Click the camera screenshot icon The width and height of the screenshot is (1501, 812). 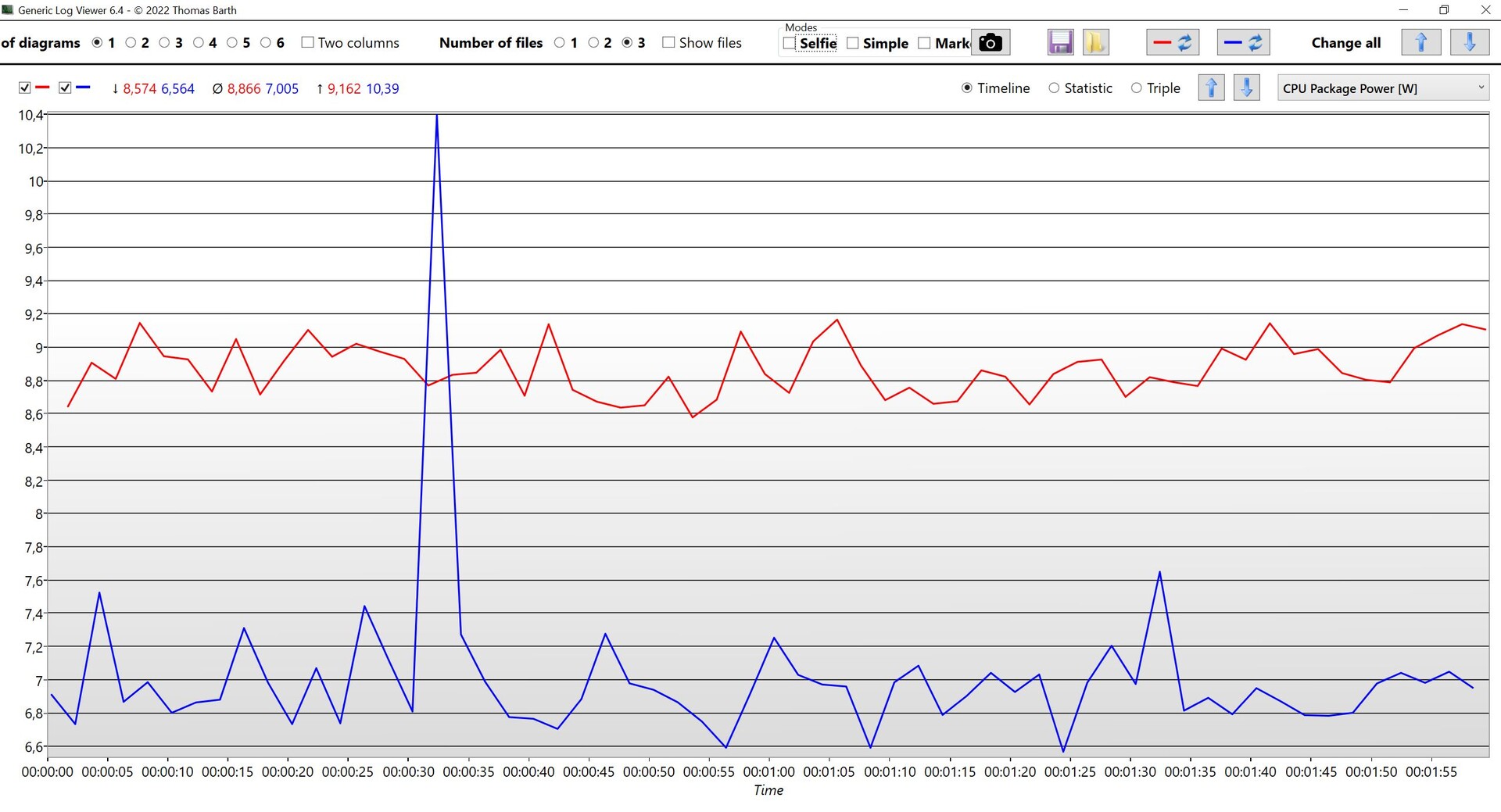tap(991, 43)
